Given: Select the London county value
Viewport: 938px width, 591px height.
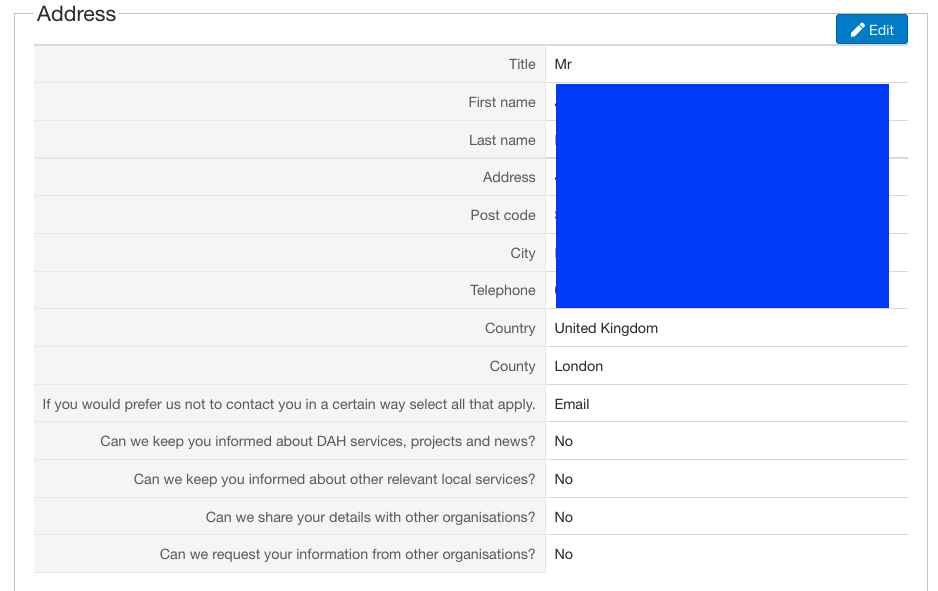Looking at the screenshot, I should click(x=579, y=366).
